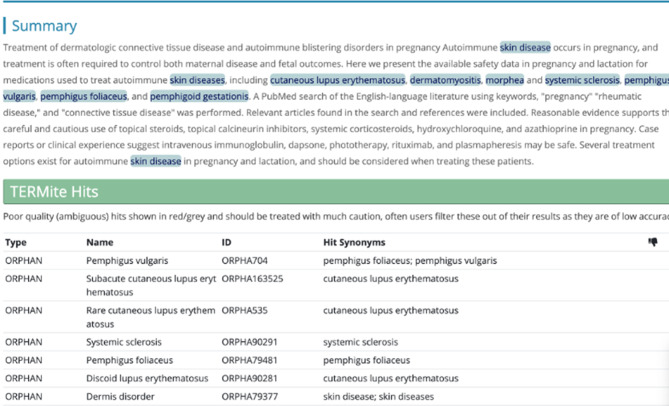This screenshot has height=406, width=669.
Task: Click highlighted 'systemic sclerosis' in summary
Action: pos(582,80)
